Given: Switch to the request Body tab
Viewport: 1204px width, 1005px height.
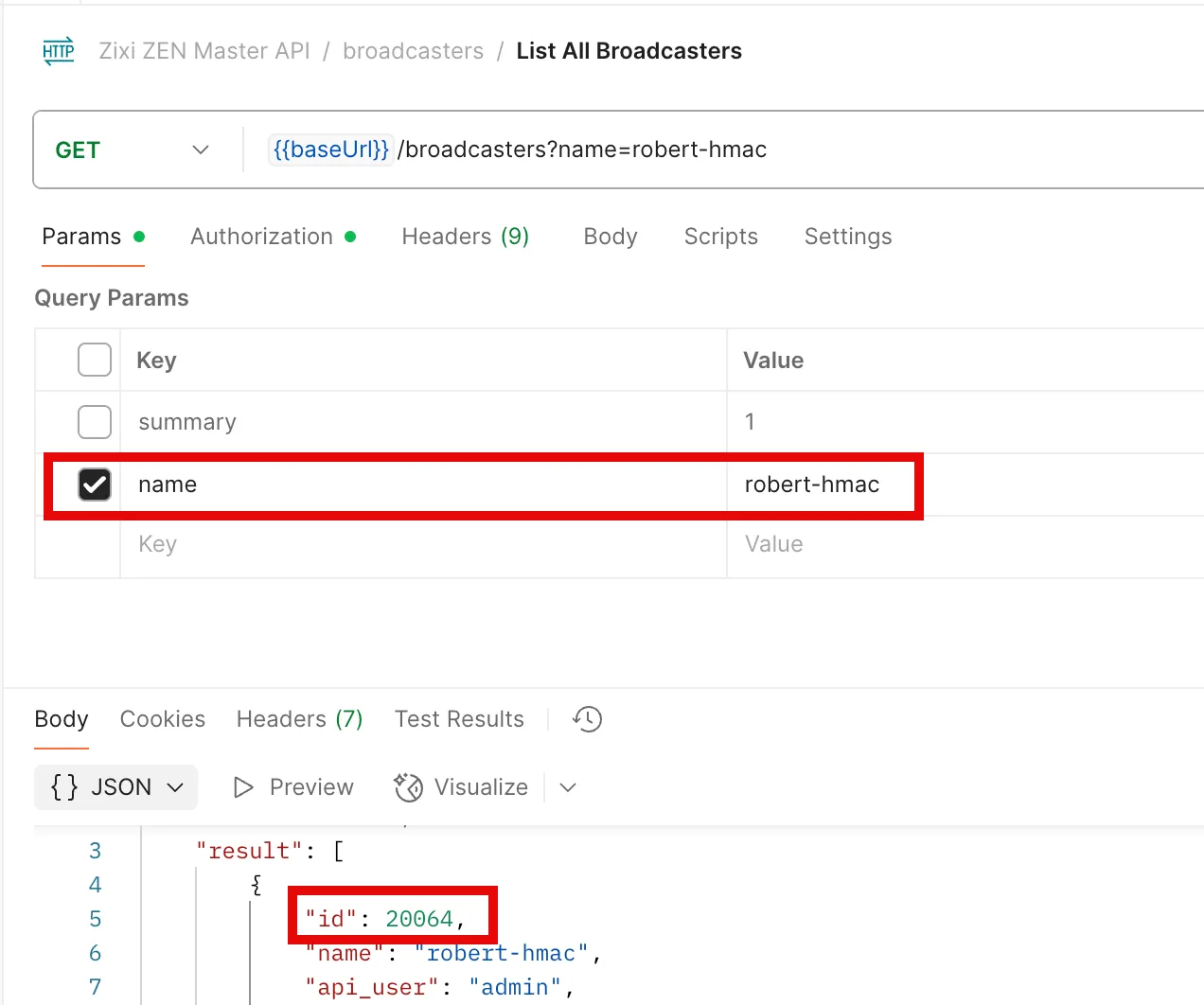Looking at the screenshot, I should point(611,237).
